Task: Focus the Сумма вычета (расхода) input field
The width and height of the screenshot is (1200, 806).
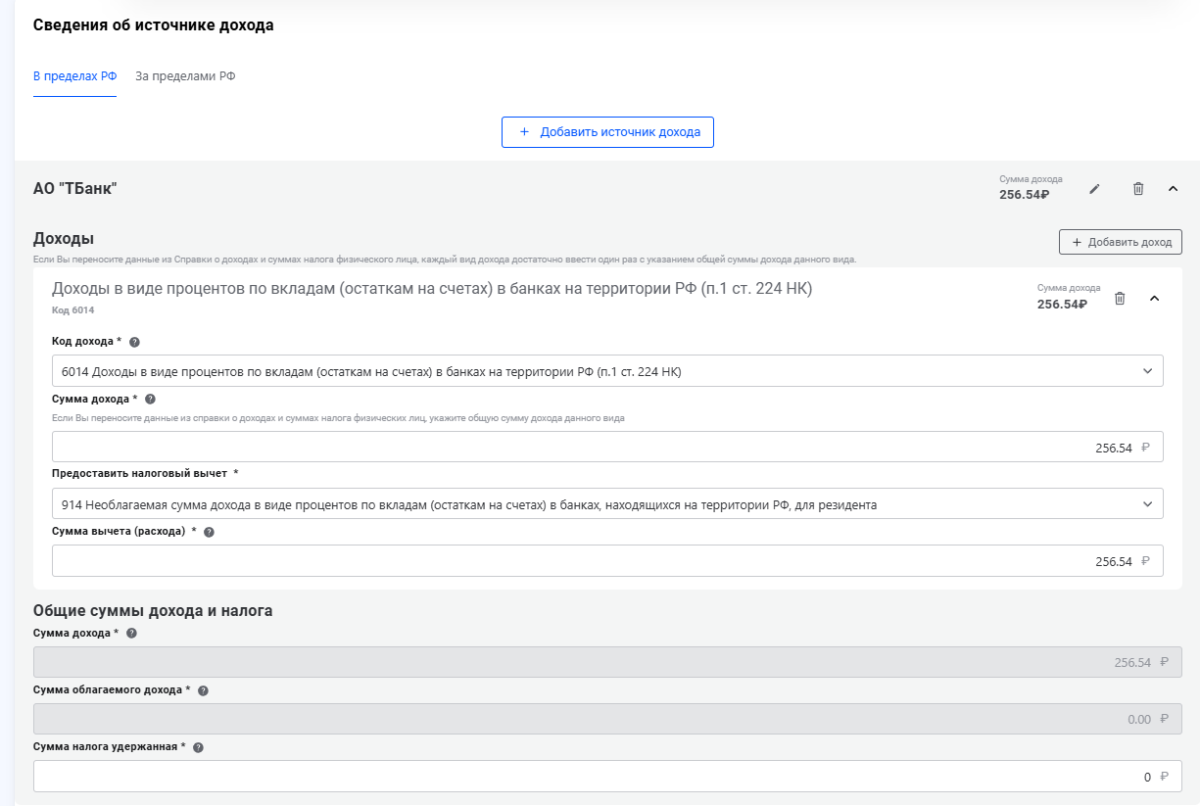Action: pyautogui.click(x=607, y=561)
